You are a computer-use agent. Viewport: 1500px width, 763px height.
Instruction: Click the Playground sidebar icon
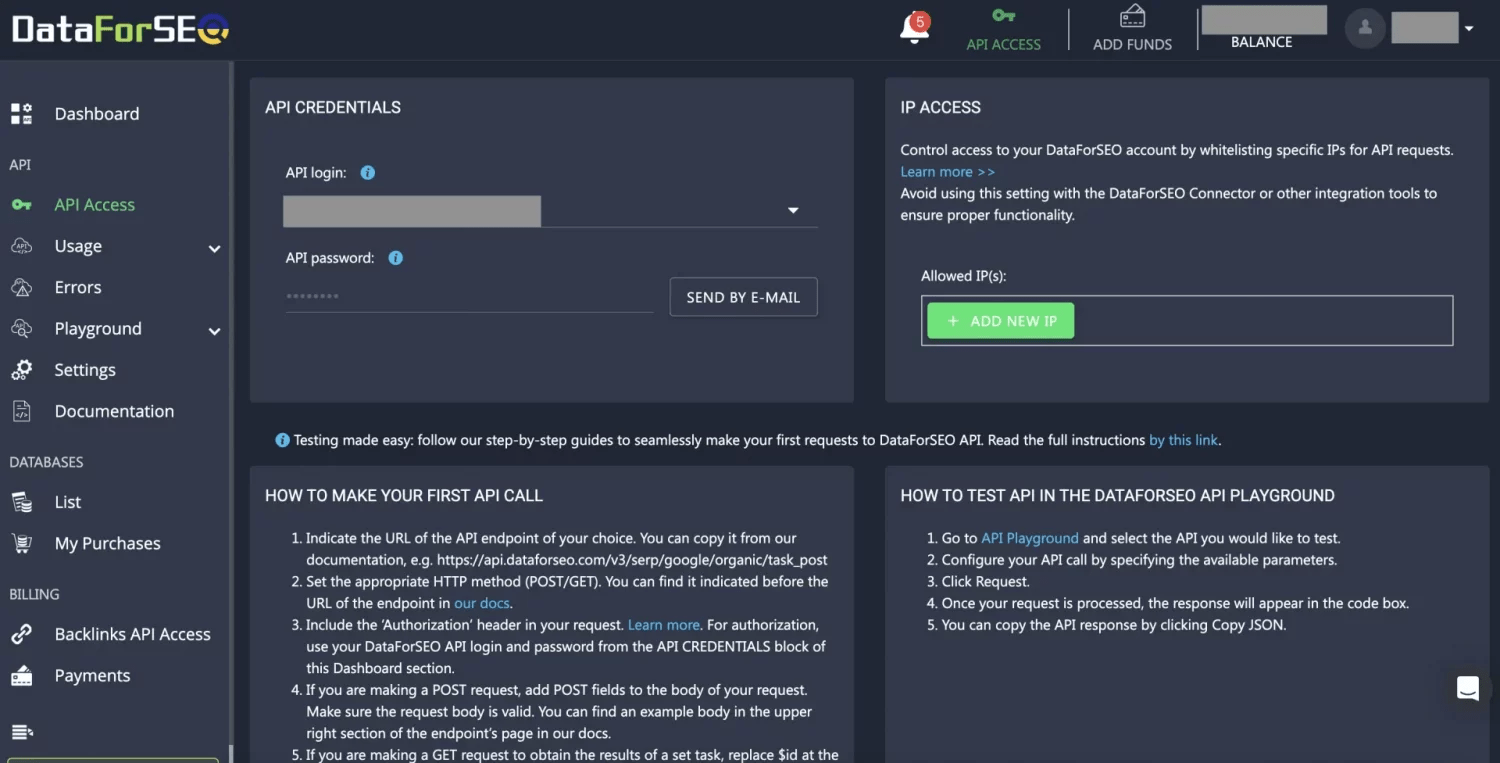[21, 329]
